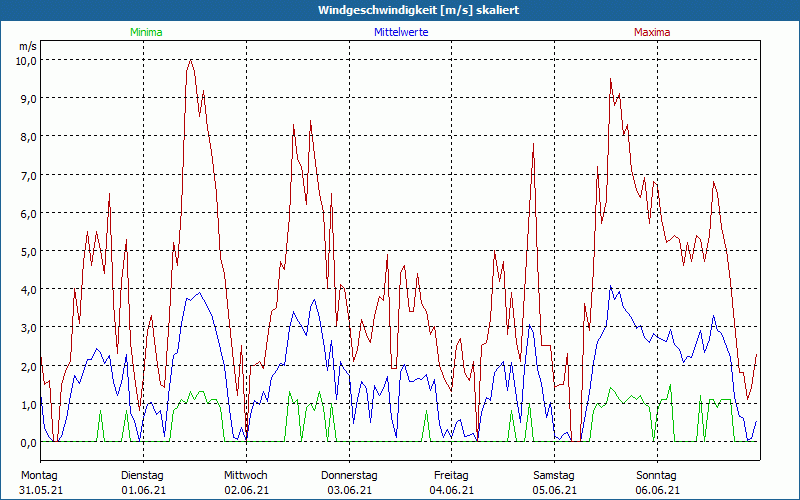The height and width of the screenshot is (500, 800).
Task: Click the Freitag day label
Action: pyautogui.click(x=451, y=475)
